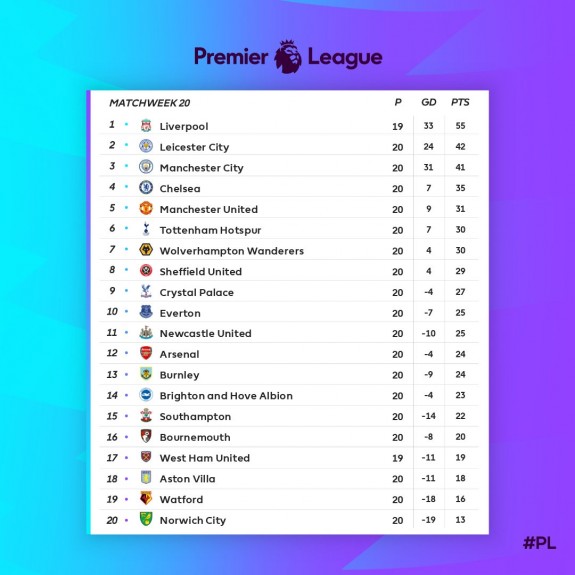Click the PTS column header
Image resolution: width=575 pixels, height=575 pixels.
pos(460,102)
